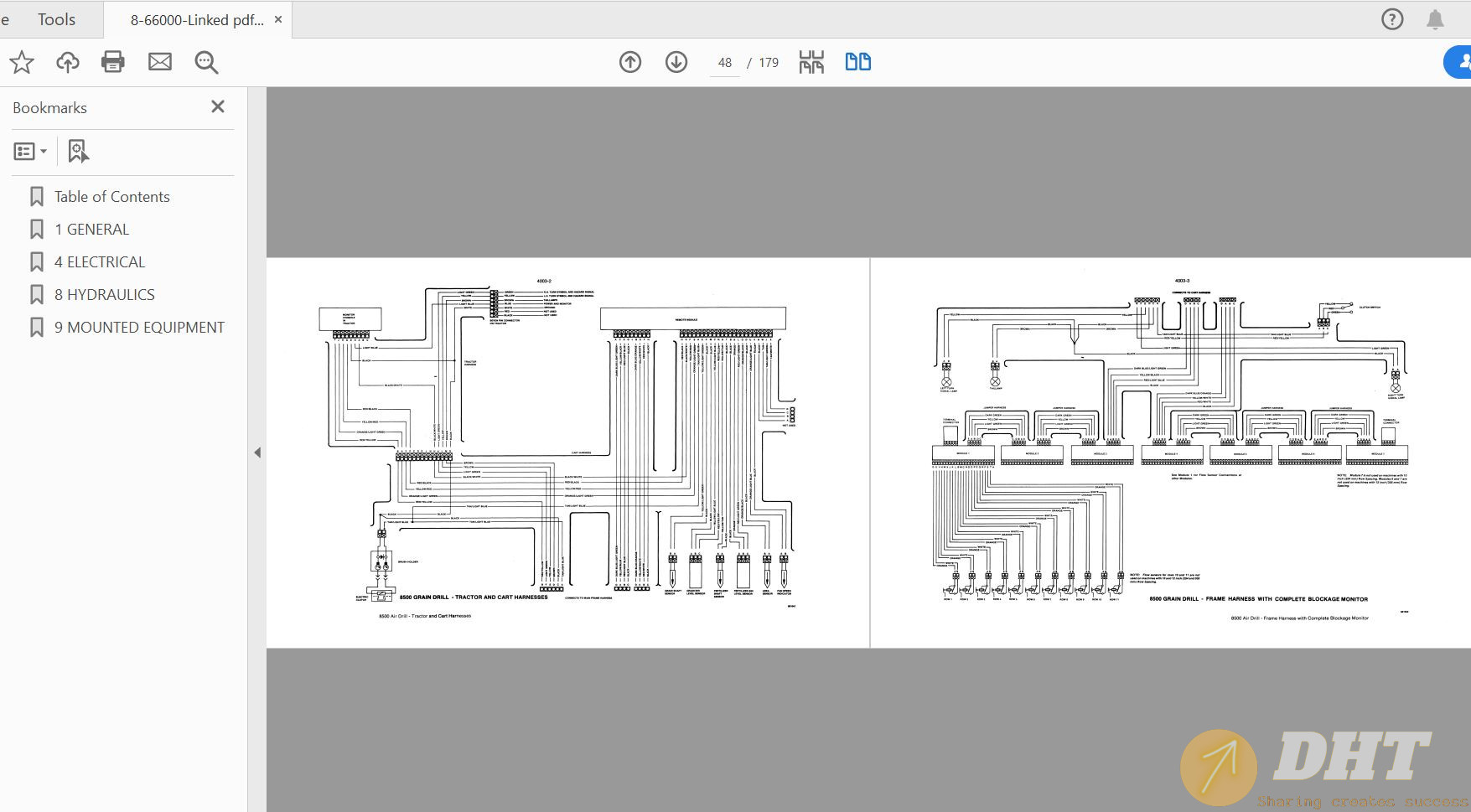Open the 8 HYDRAULICS bookmark
Viewport: 1471px width, 812px height.
pyautogui.click(x=105, y=294)
